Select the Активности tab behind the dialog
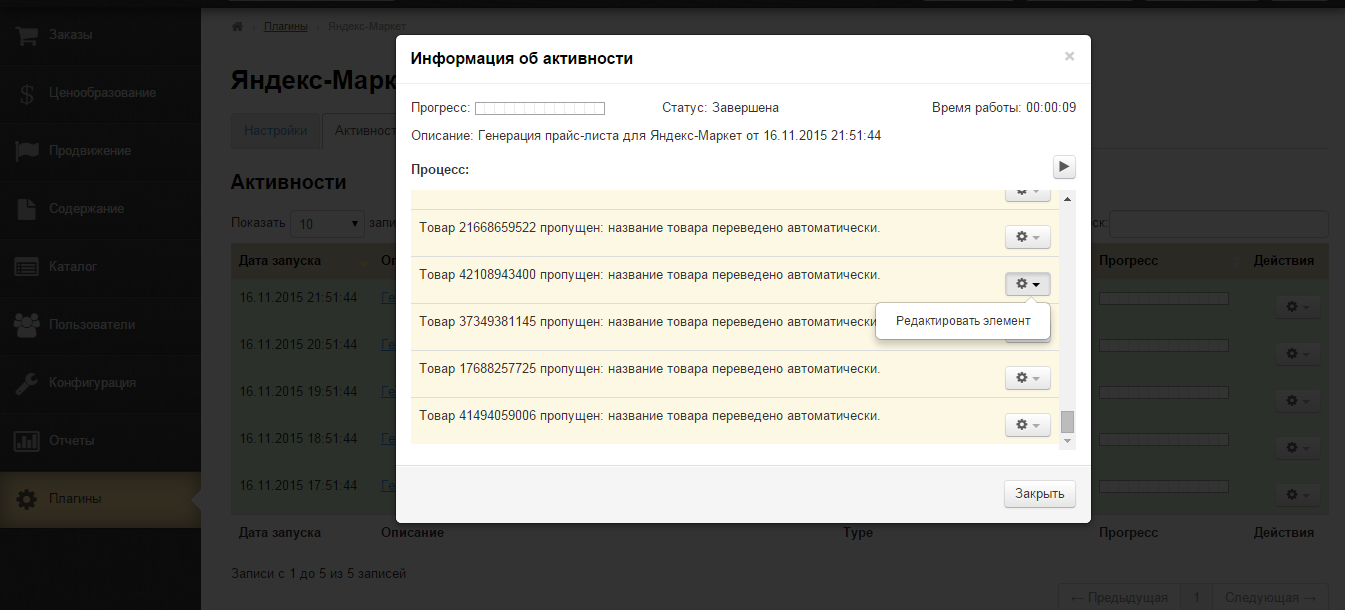1345x610 pixels. tap(361, 130)
